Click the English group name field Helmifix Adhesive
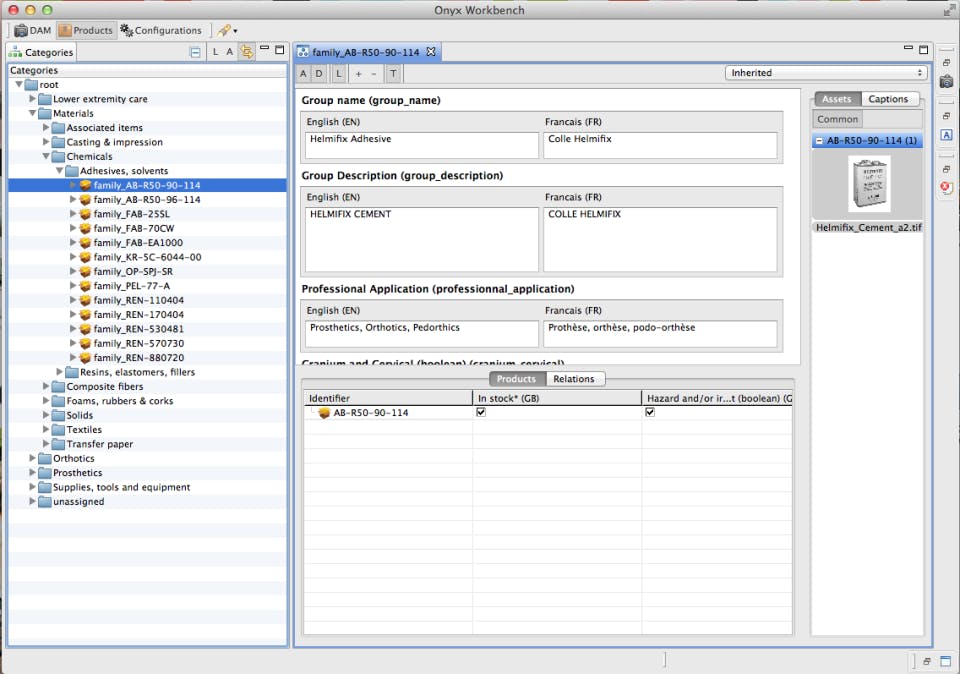Screen dimensions: 960x674 pyautogui.click(x=421, y=146)
